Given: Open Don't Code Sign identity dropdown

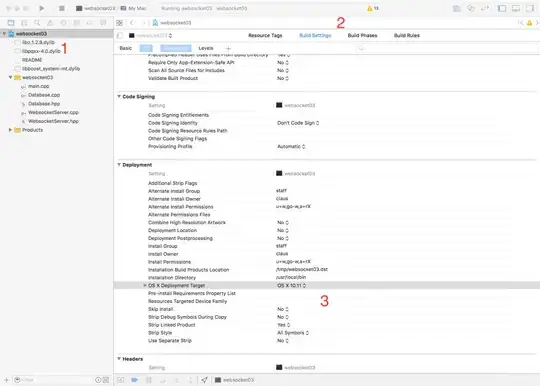Looking at the screenshot, I should click(x=298, y=123).
